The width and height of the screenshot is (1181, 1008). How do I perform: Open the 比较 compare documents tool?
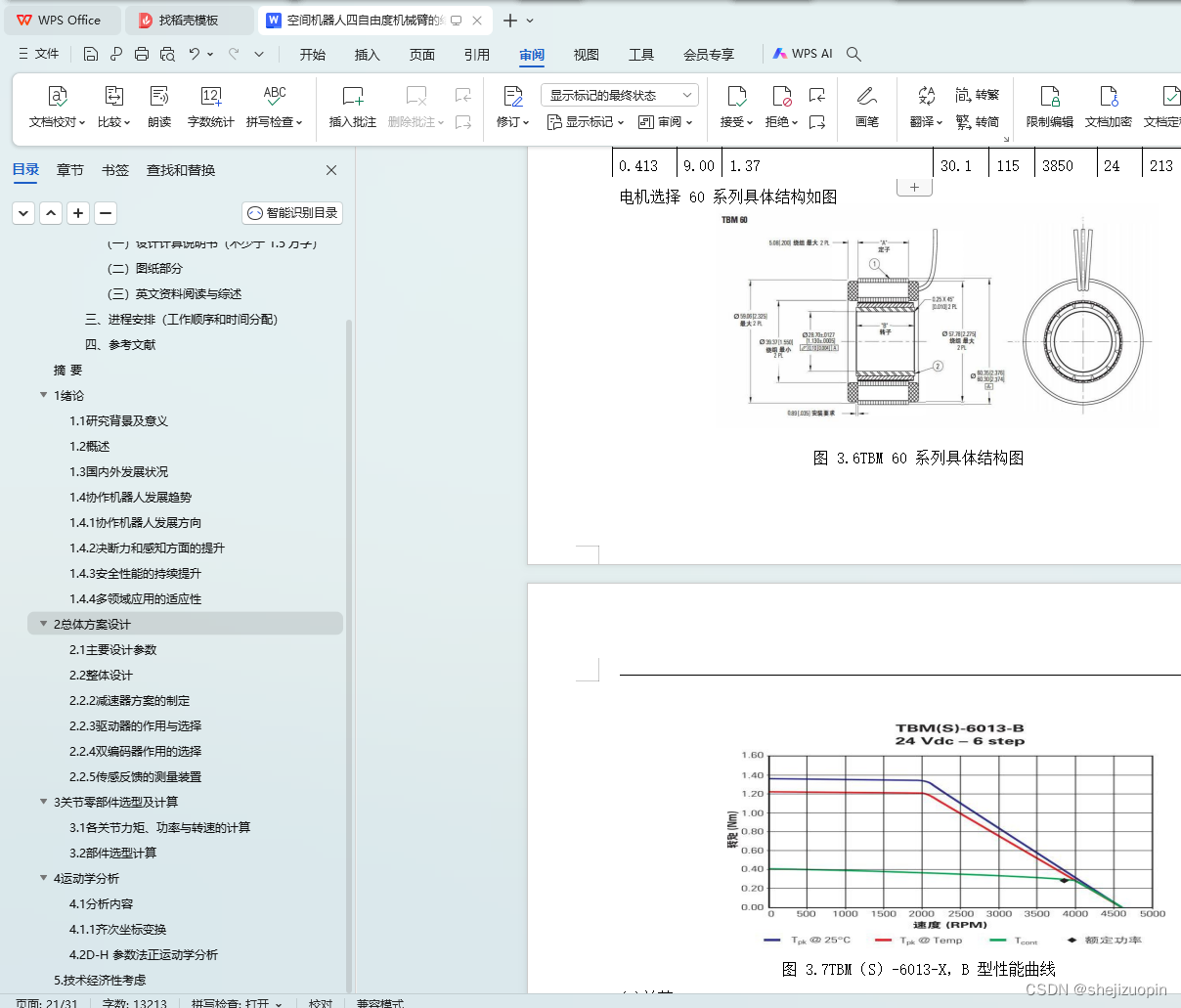pos(113,107)
